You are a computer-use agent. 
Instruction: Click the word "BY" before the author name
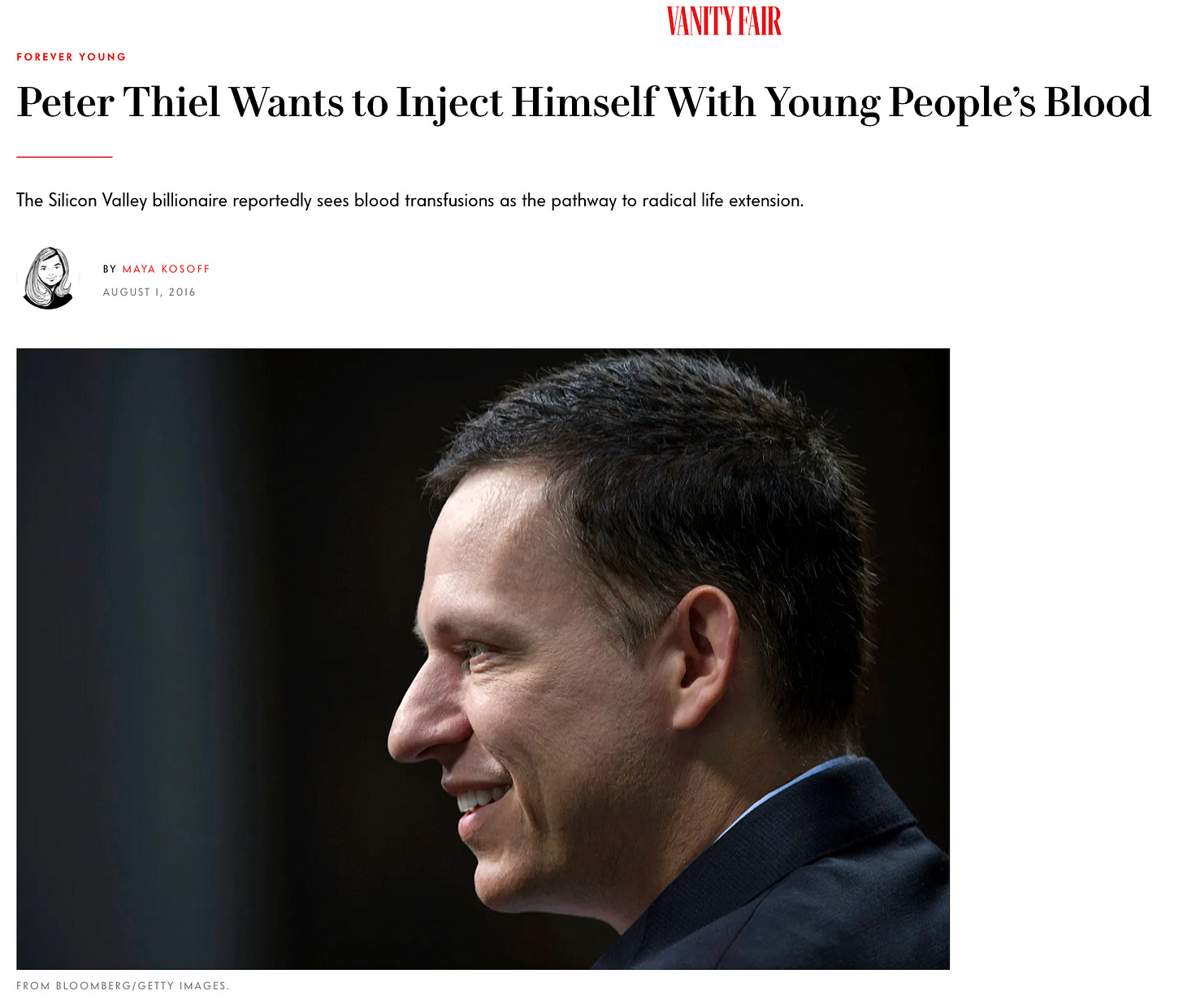tap(110, 269)
